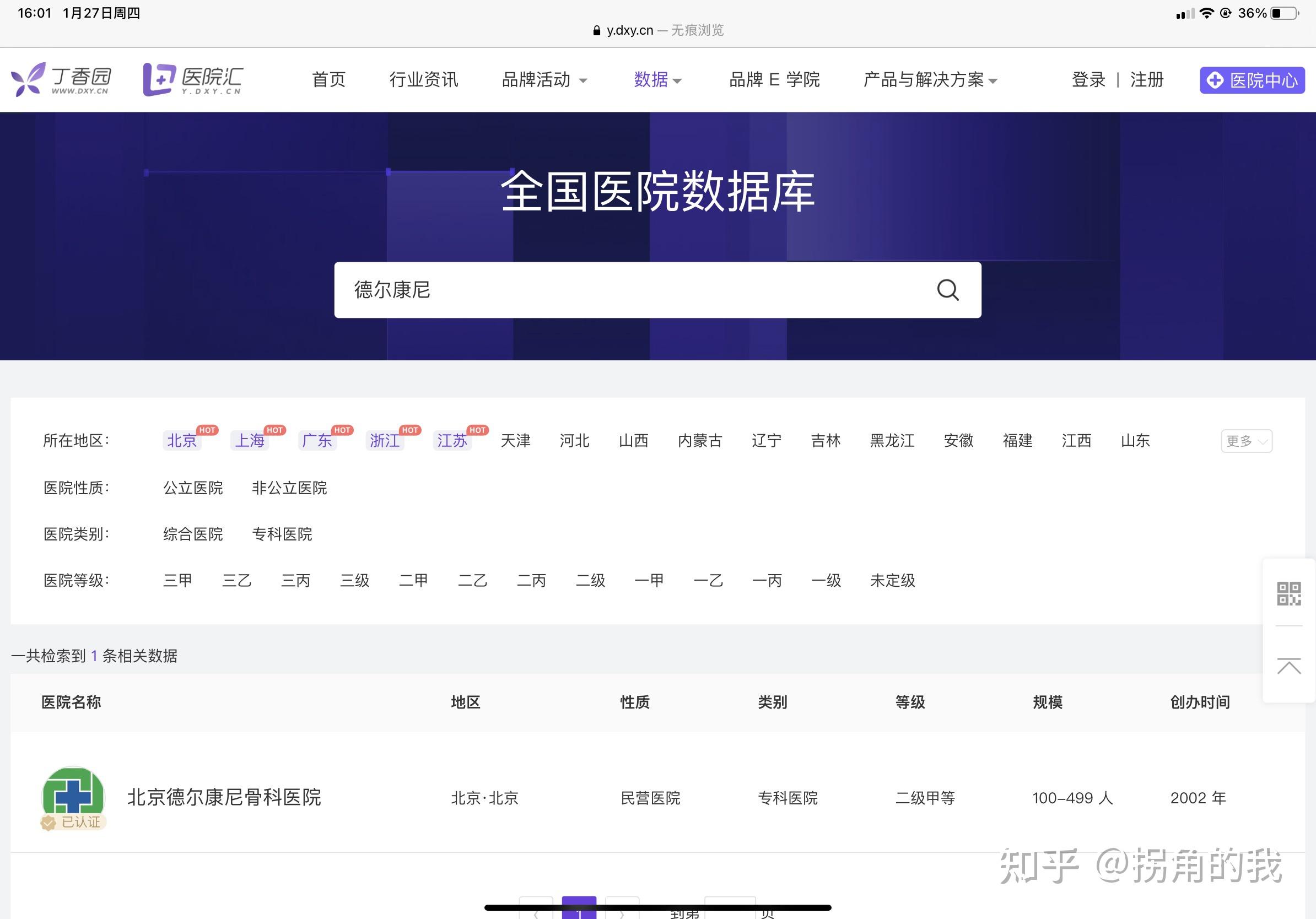Select 综合医院 category filter

tap(193, 534)
